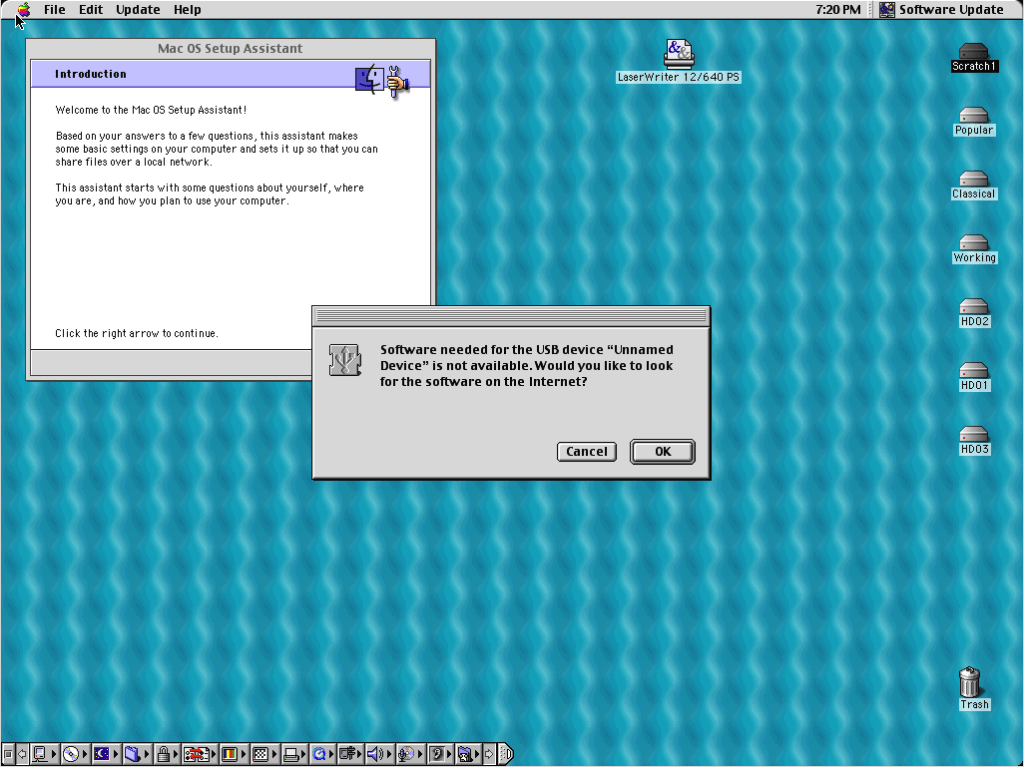The width and height of the screenshot is (1024, 767).
Task: Click the HD03 drive icon
Action: point(973,435)
